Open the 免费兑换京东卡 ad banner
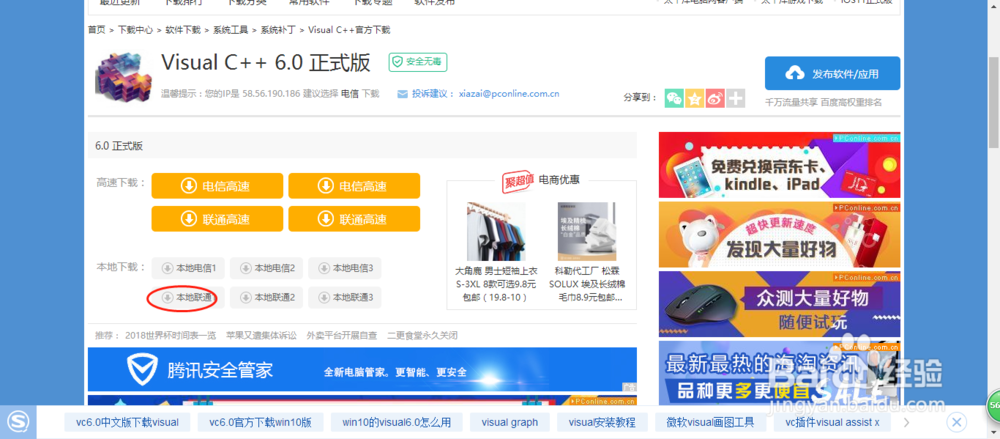Screen dimensions: 1000x439 coord(779,165)
